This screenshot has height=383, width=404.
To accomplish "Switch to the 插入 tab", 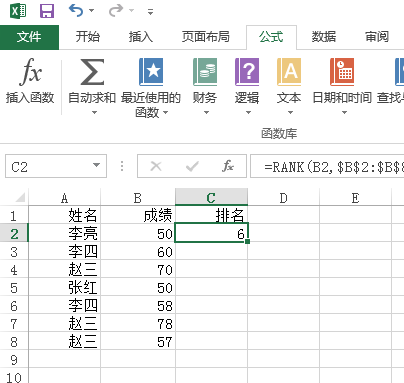I will [x=141, y=37].
